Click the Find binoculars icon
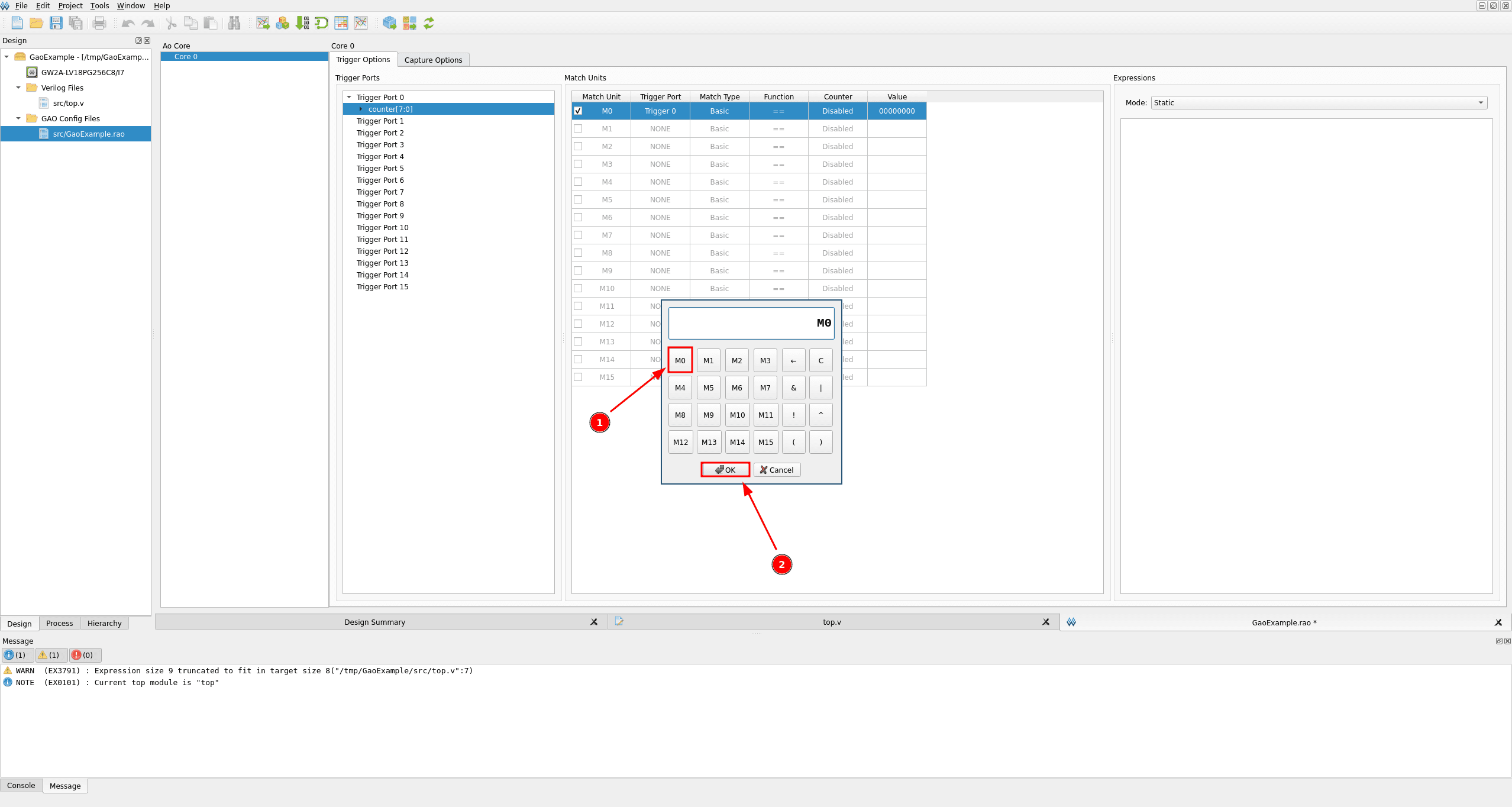1512x807 pixels. (234, 23)
